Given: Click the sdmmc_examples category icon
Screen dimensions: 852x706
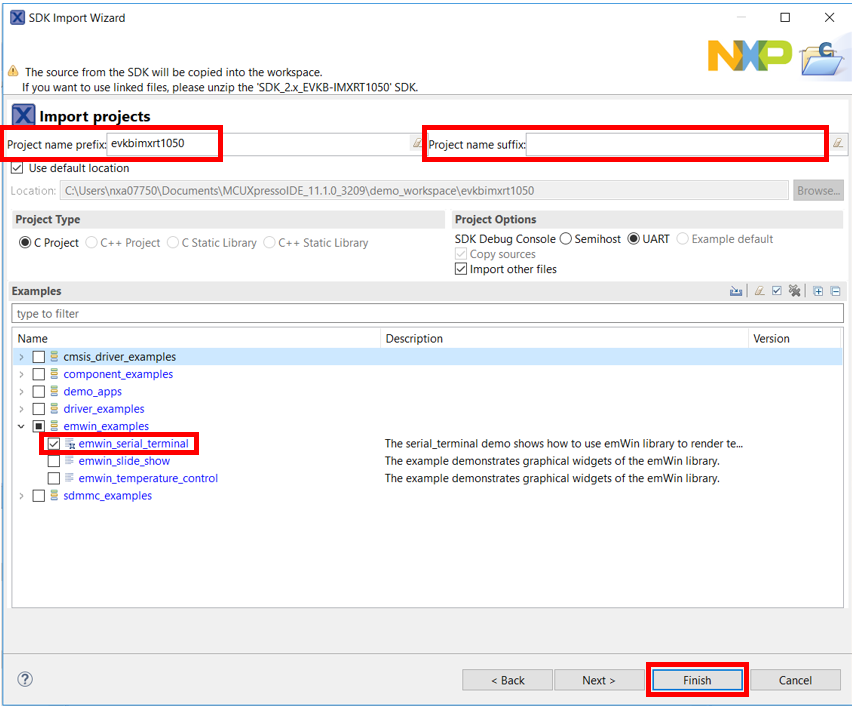Looking at the screenshot, I should (x=54, y=496).
